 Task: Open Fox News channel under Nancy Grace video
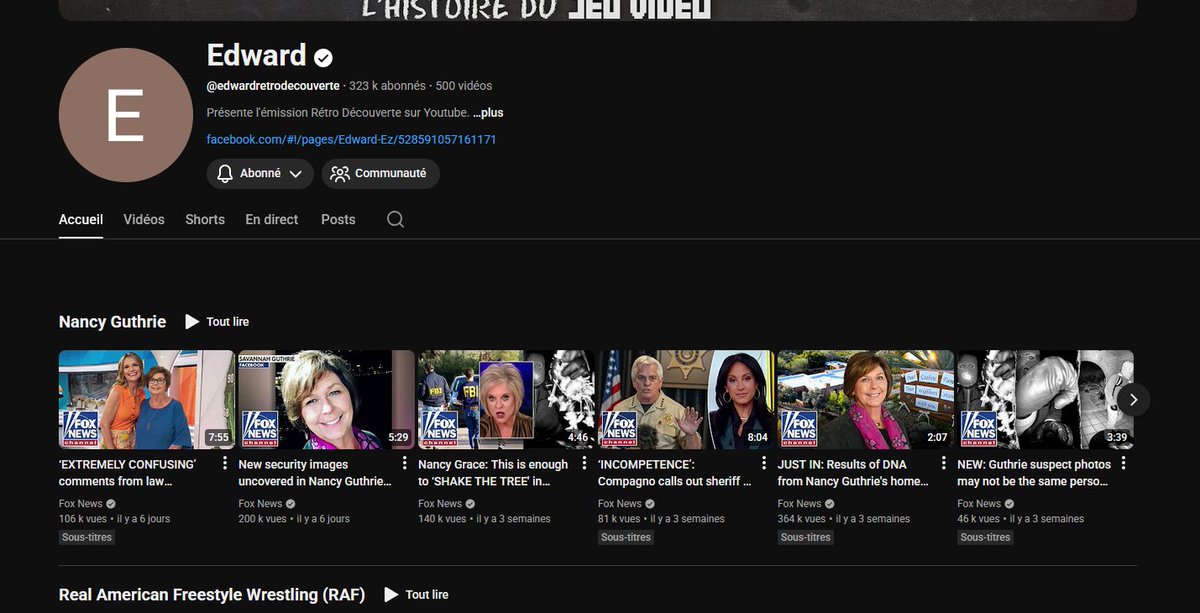pyautogui.click(x=440, y=504)
